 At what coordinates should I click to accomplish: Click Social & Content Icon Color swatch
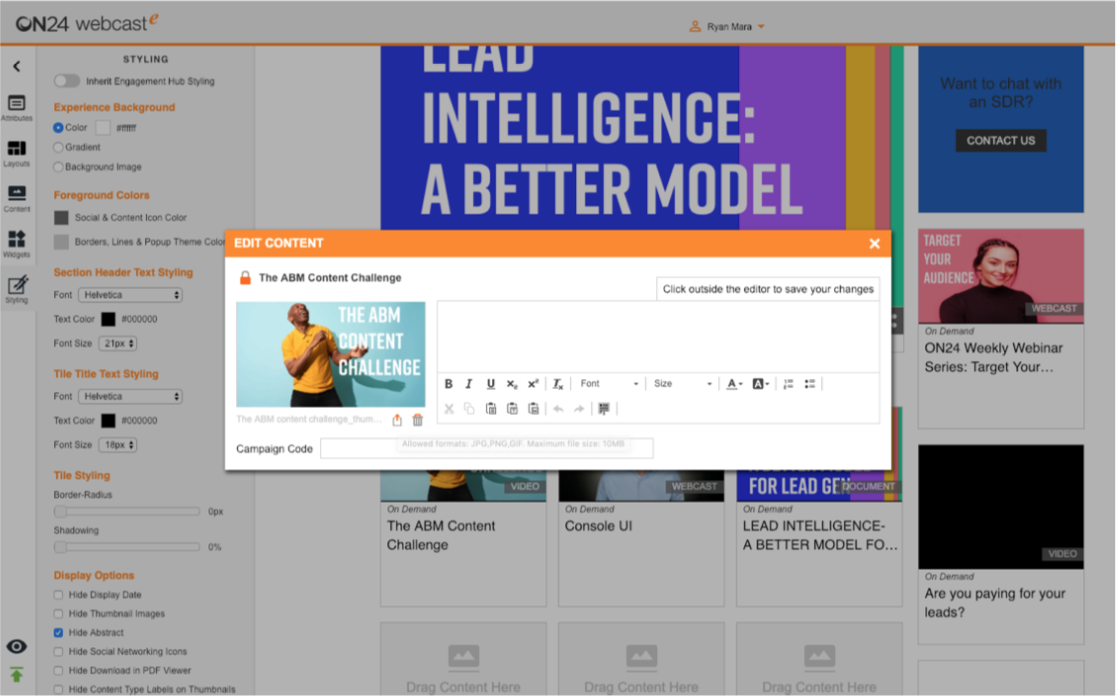coord(62,218)
